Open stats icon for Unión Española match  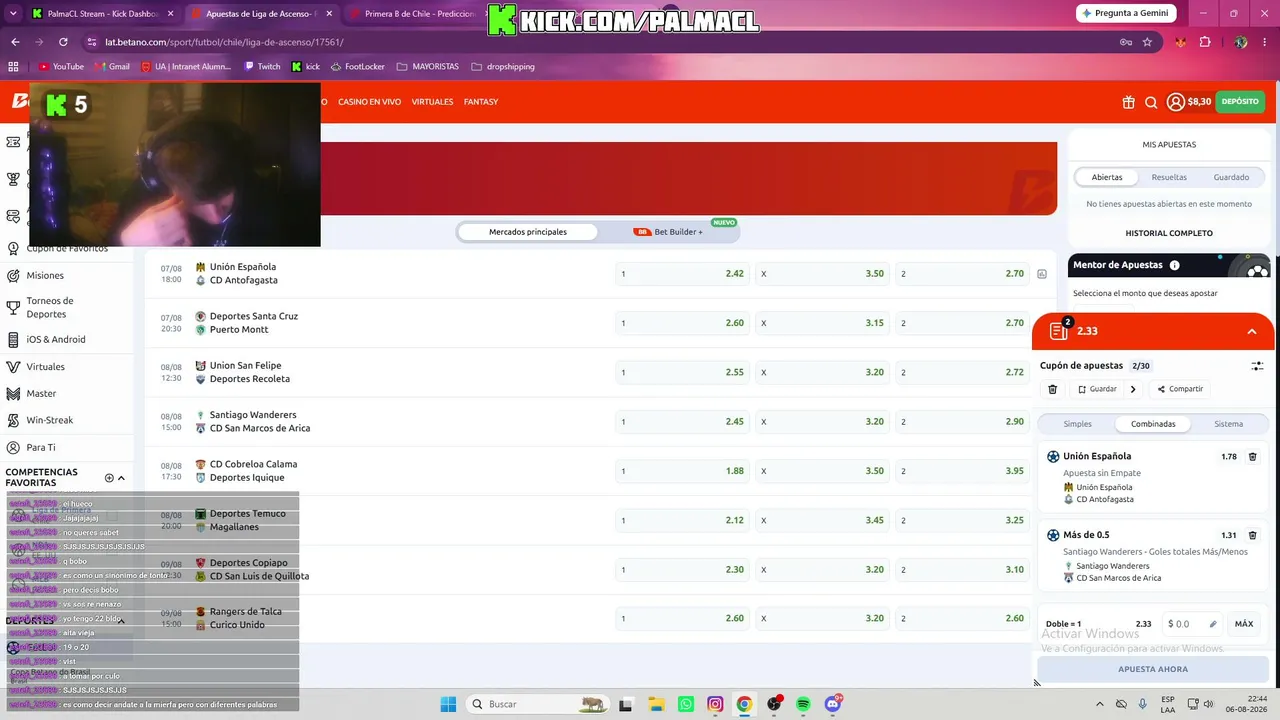click(1042, 274)
